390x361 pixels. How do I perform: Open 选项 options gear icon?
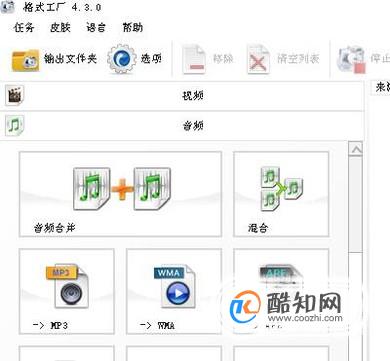[x=122, y=59]
